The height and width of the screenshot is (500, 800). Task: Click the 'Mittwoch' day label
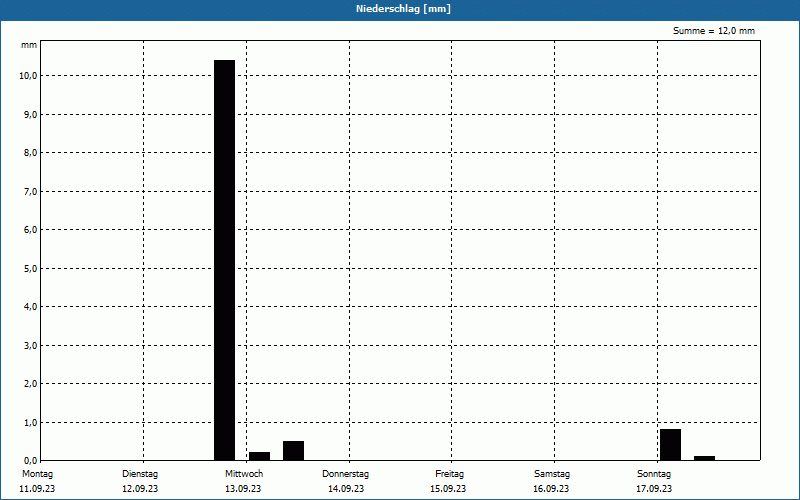click(x=244, y=474)
